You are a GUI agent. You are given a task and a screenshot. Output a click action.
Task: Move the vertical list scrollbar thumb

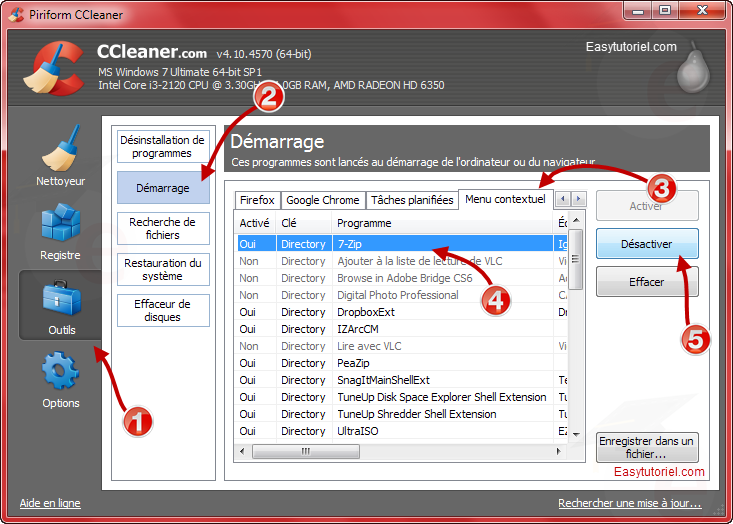pyautogui.click(x=576, y=259)
